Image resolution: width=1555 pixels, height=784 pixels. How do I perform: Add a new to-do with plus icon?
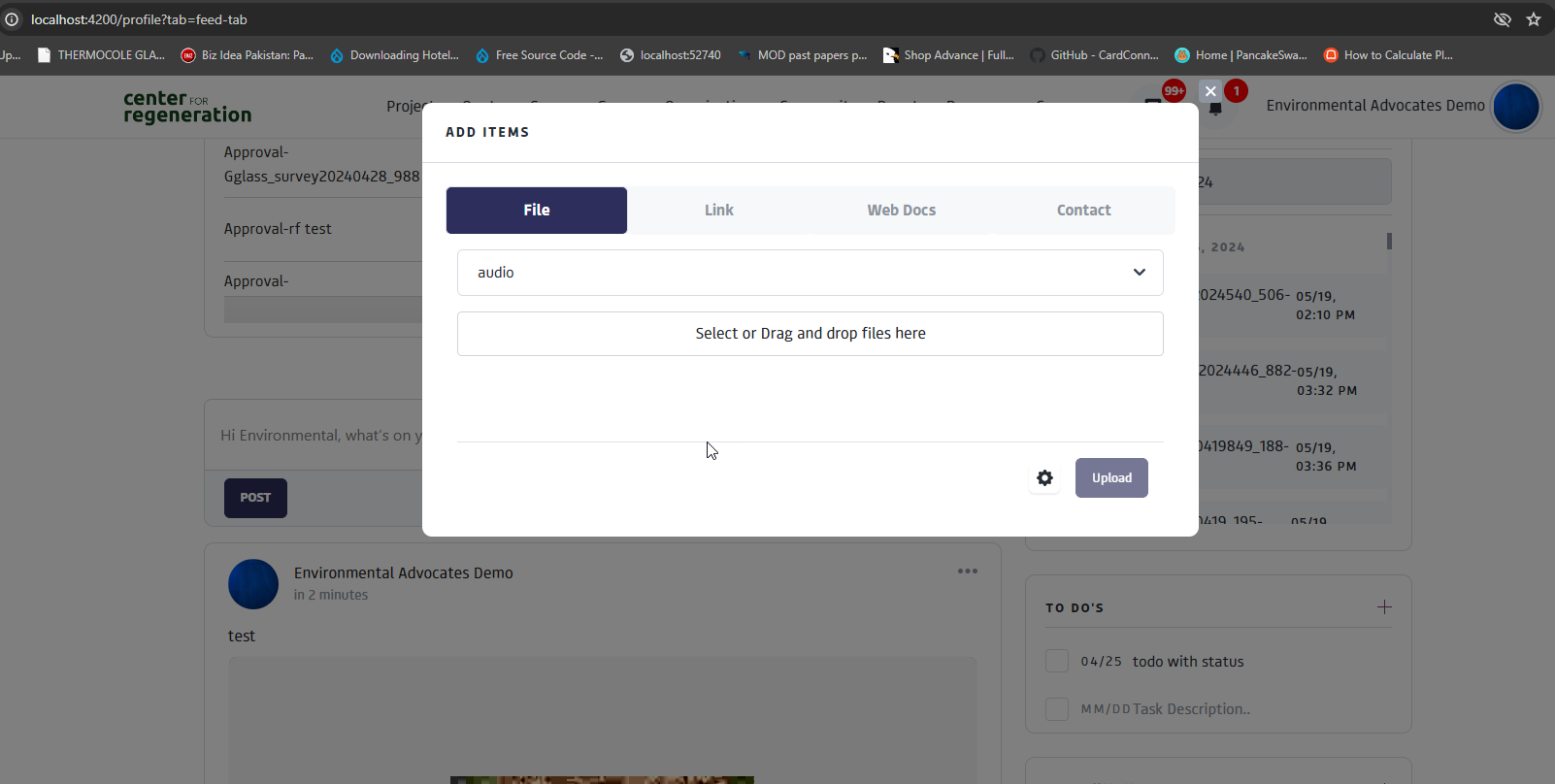pos(1384,607)
